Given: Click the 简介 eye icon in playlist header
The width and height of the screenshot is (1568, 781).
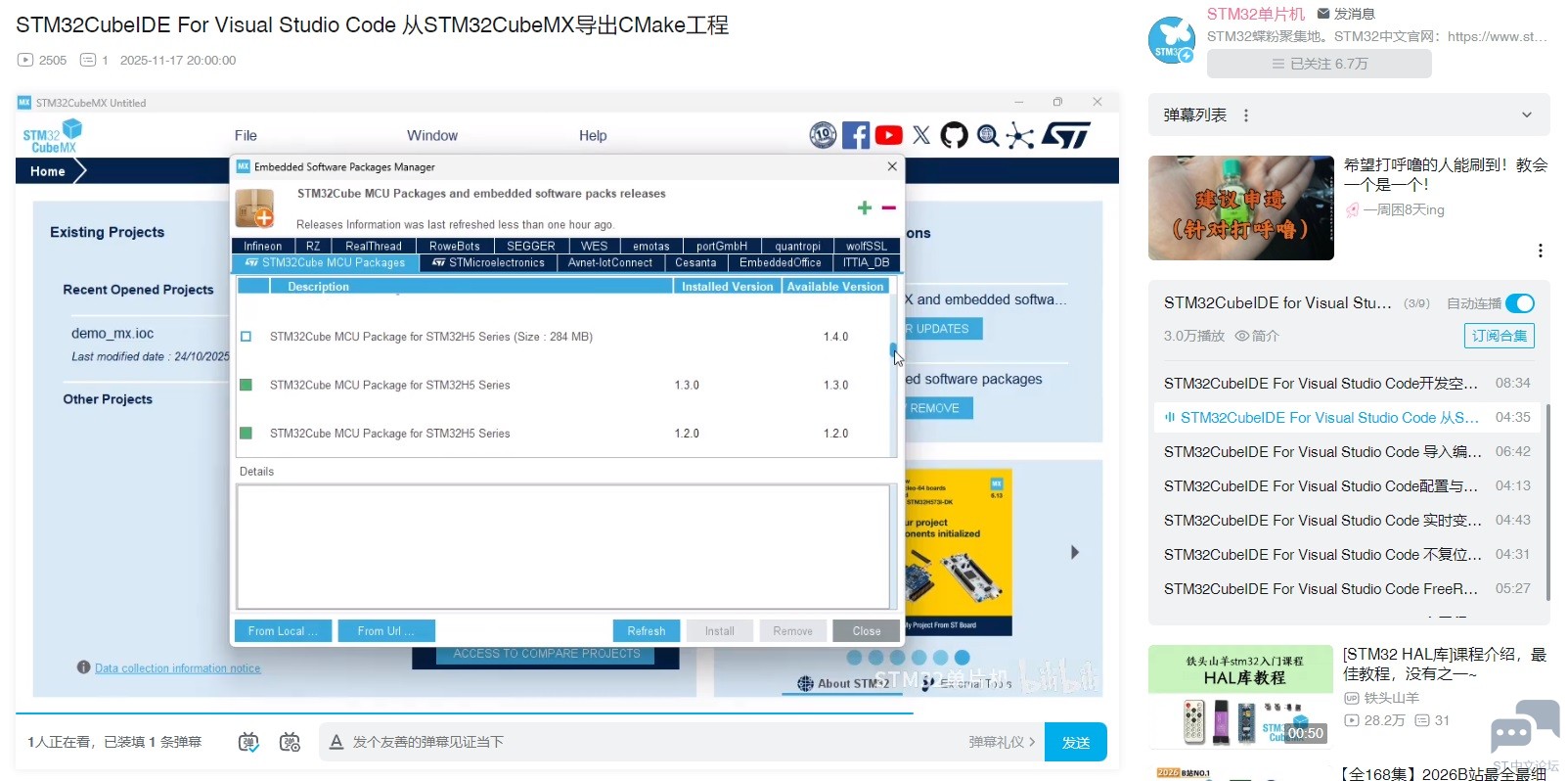Looking at the screenshot, I should click(x=1242, y=336).
